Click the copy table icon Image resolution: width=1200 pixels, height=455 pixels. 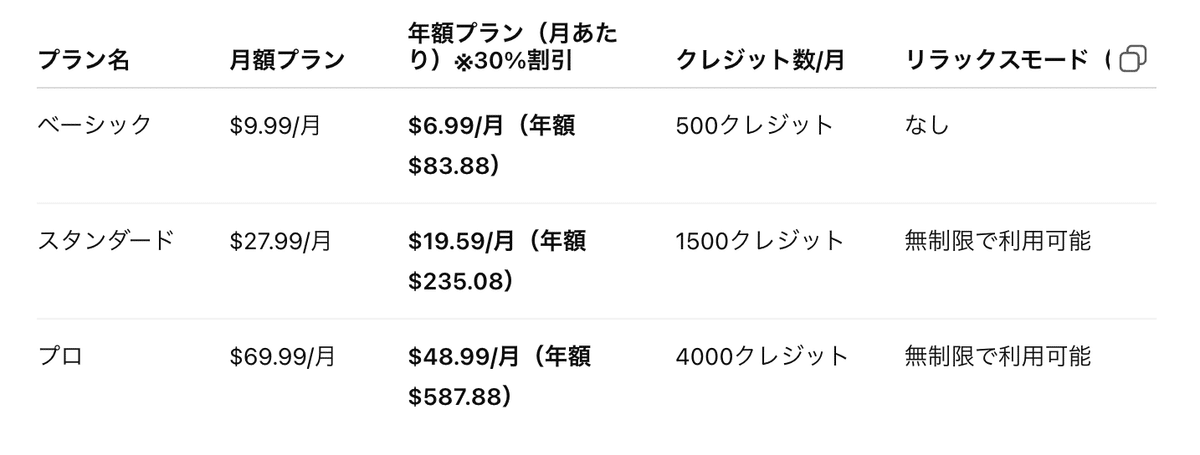click(1133, 59)
